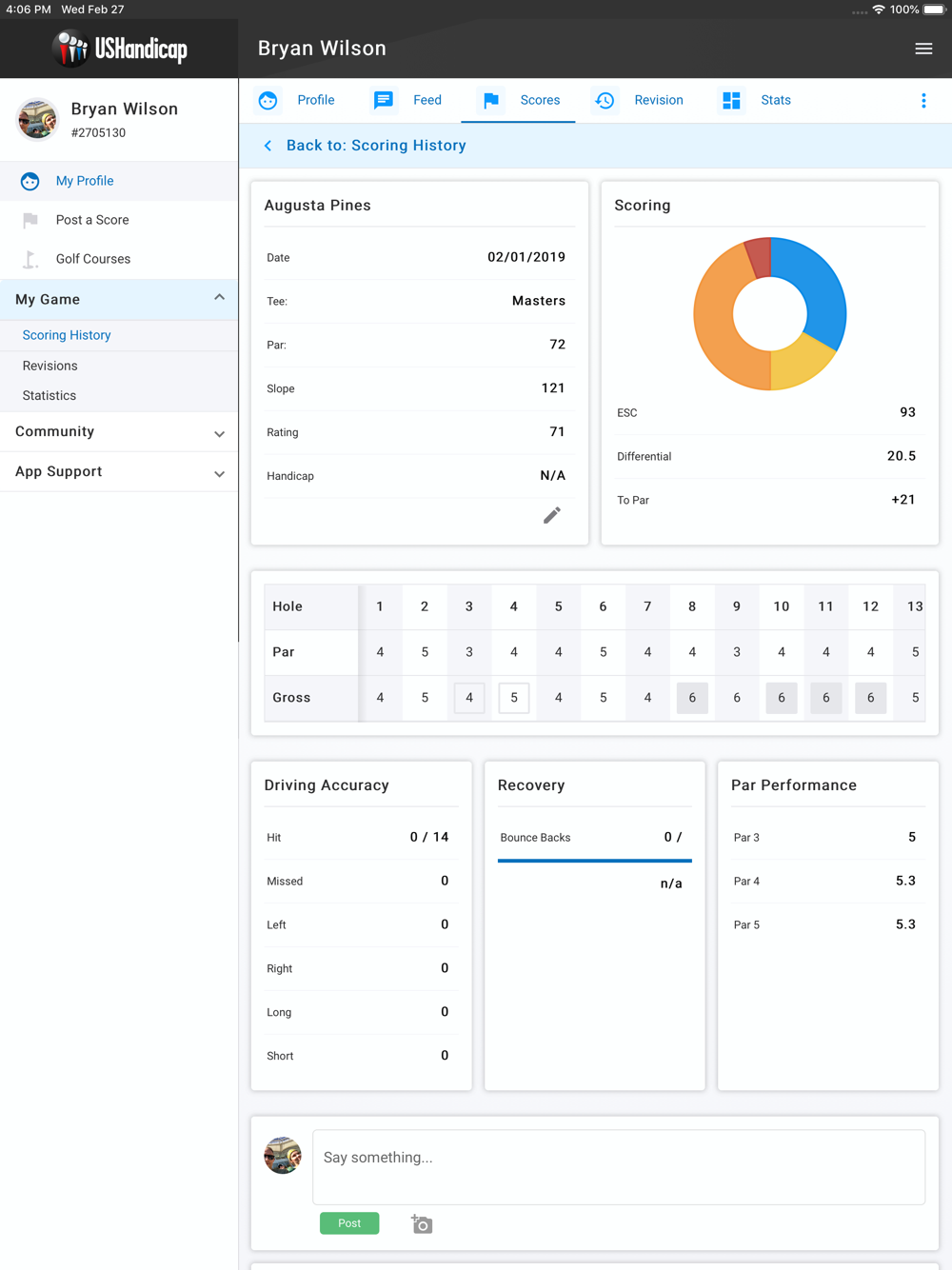952x1270 pixels.
Task: Collapse the My Game section
Action: [219, 298]
